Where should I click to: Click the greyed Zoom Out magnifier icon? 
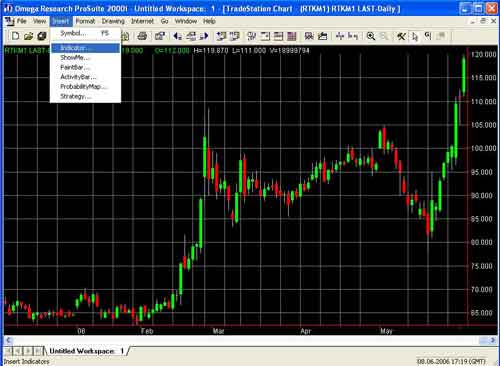click(x=384, y=36)
